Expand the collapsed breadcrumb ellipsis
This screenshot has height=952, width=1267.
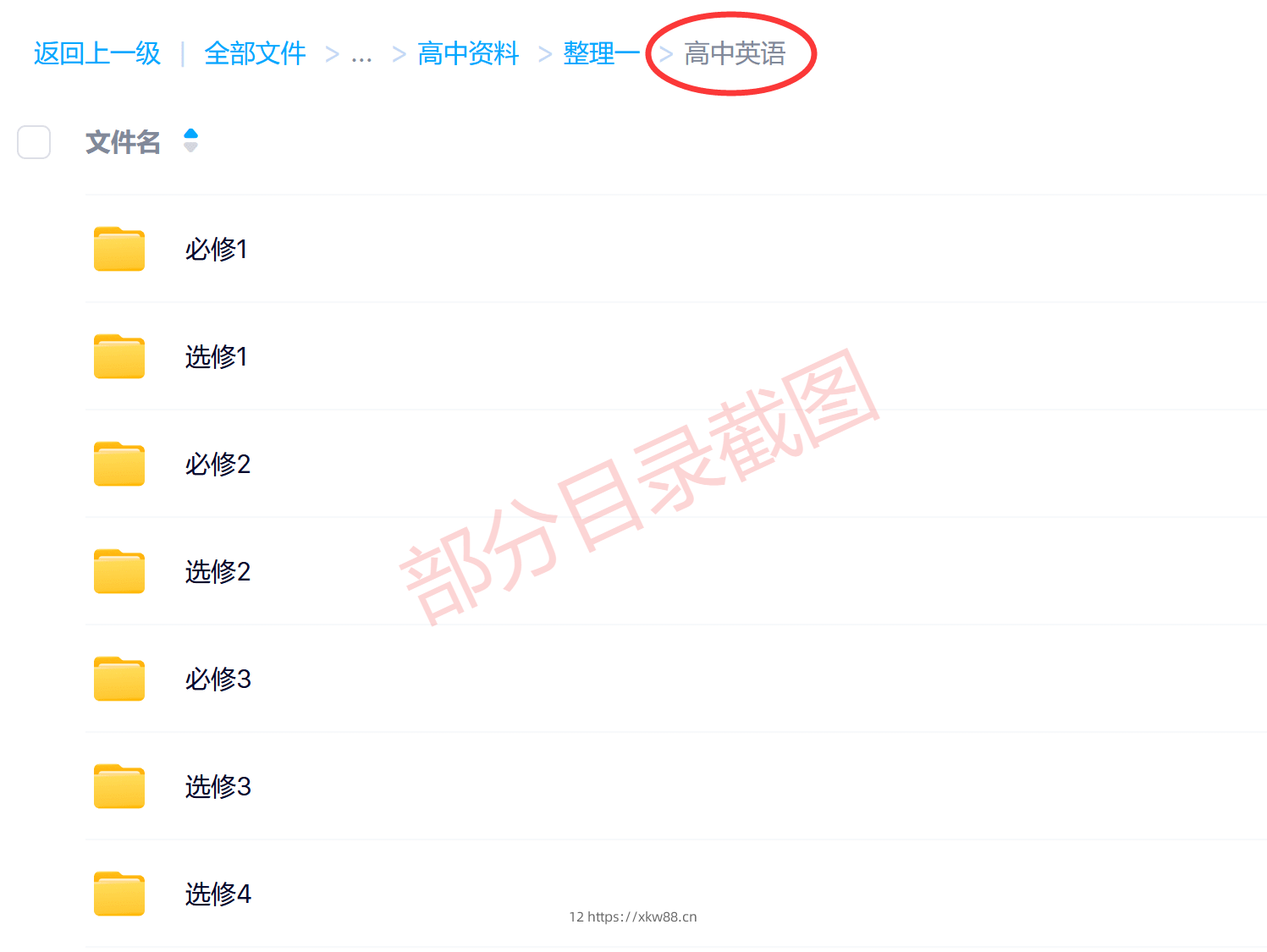click(361, 55)
